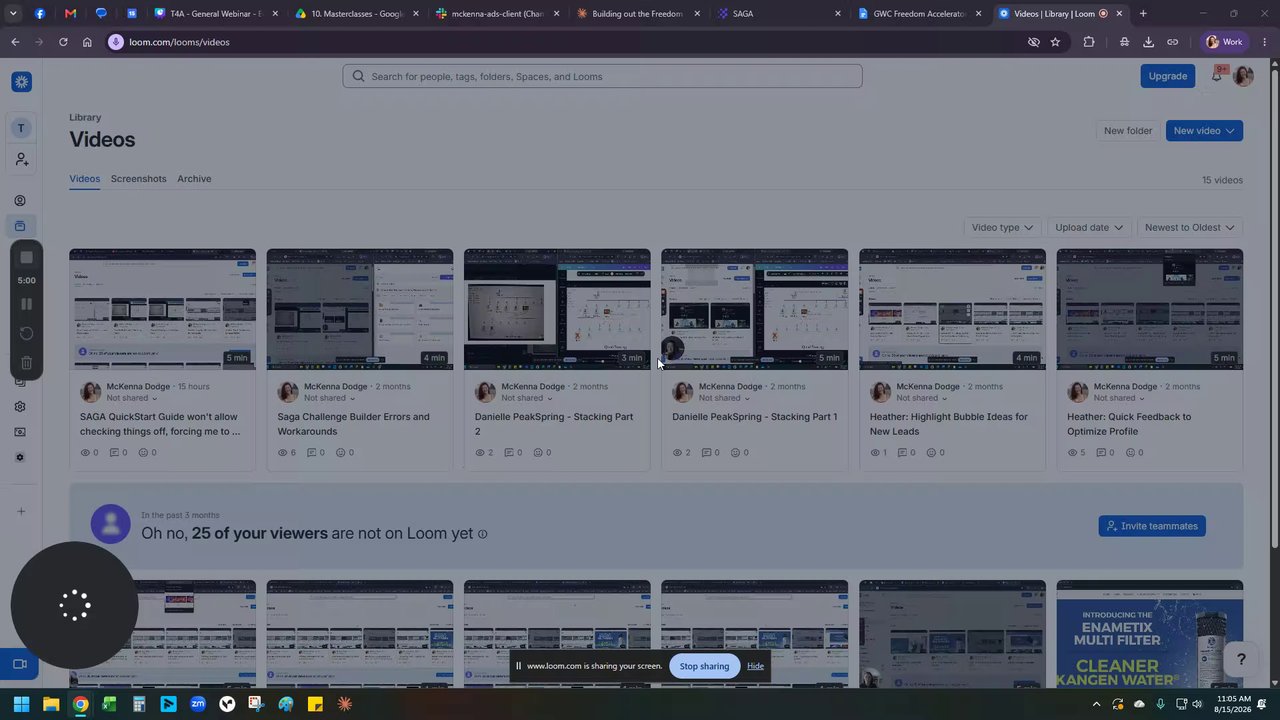Bookmark this page with the star icon
The width and height of the screenshot is (1280, 720).
pos(1055,42)
